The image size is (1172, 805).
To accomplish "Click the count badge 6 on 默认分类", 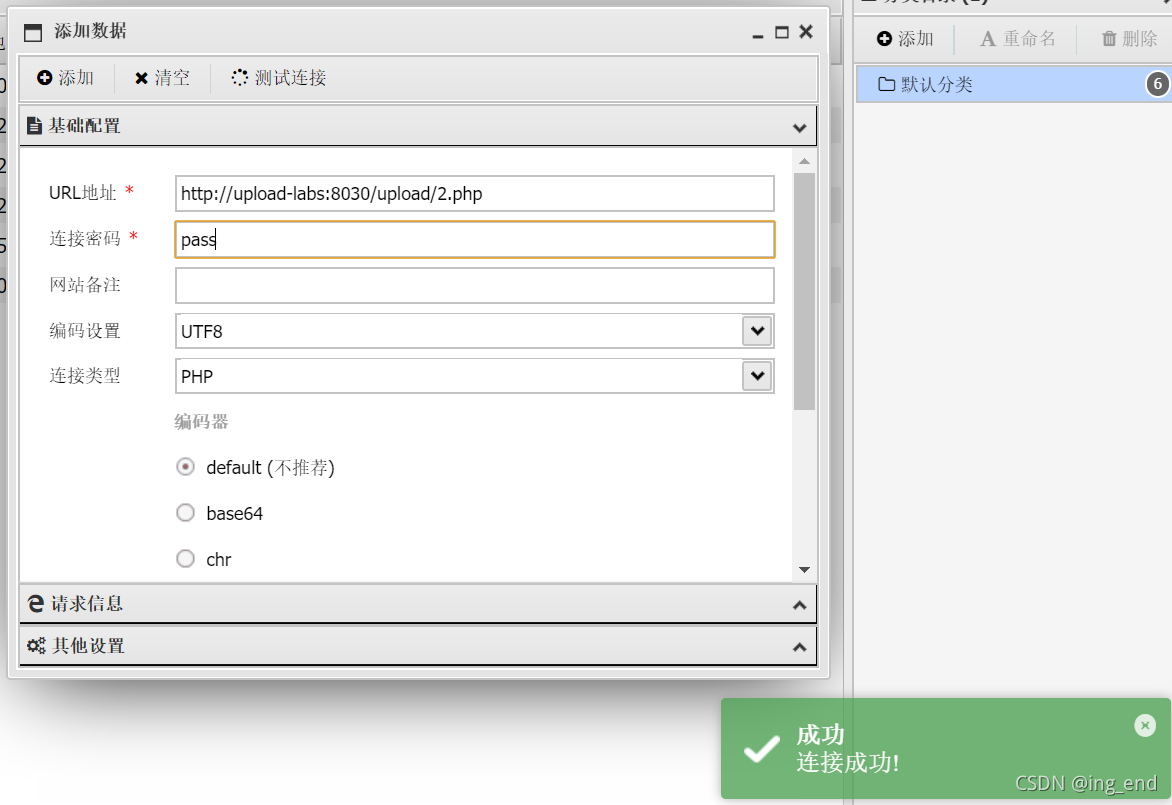I will (1158, 84).
